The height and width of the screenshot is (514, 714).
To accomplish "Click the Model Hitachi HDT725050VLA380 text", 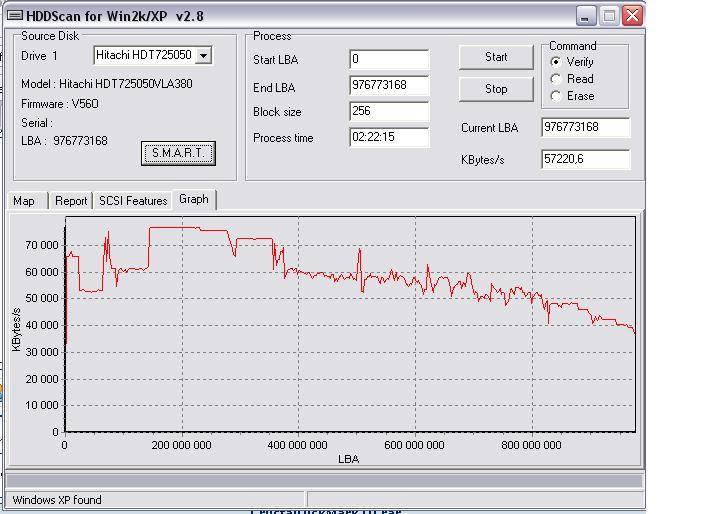I will [x=107, y=84].
